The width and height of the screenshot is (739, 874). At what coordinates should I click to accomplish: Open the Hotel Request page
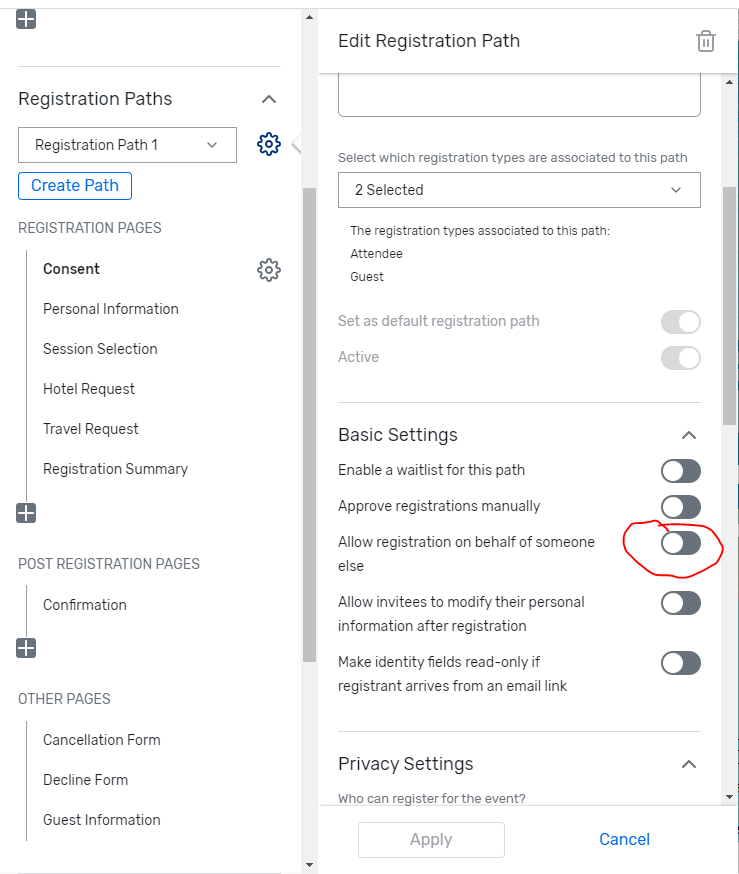89,389
